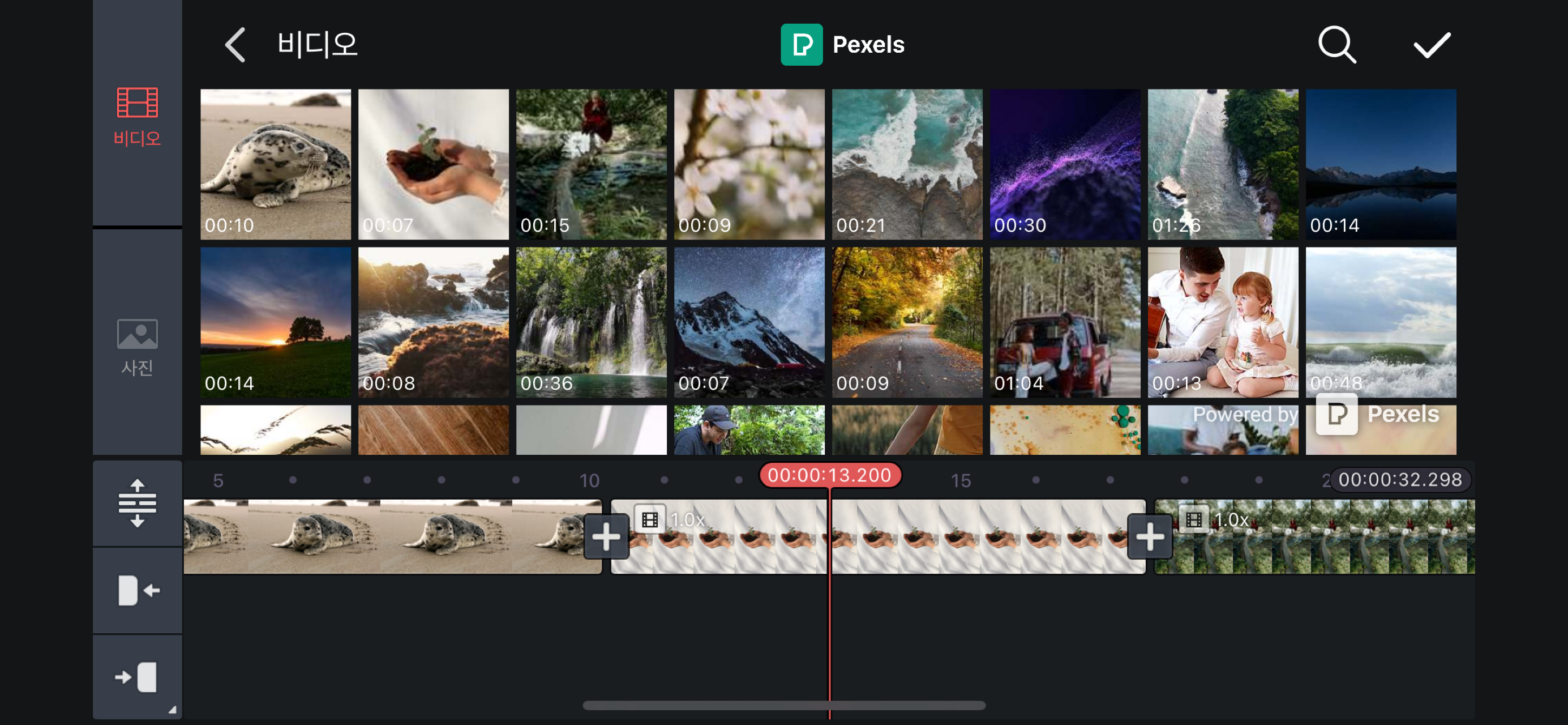Image resolution: width=1568 pixels, height=725 pixels.
Task: Select aerial ocean waves video 00:21
Action: pos(907,164)
